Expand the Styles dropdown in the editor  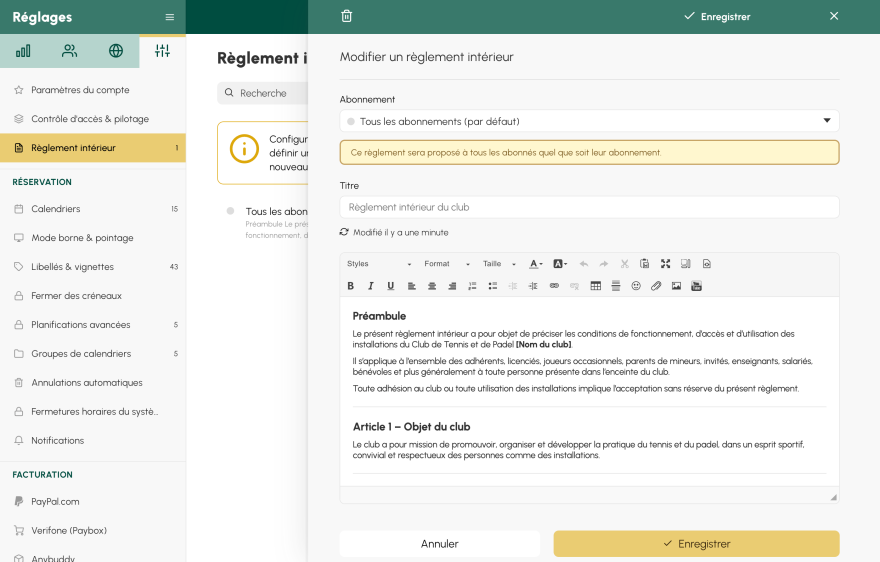[x=379, y=264]
